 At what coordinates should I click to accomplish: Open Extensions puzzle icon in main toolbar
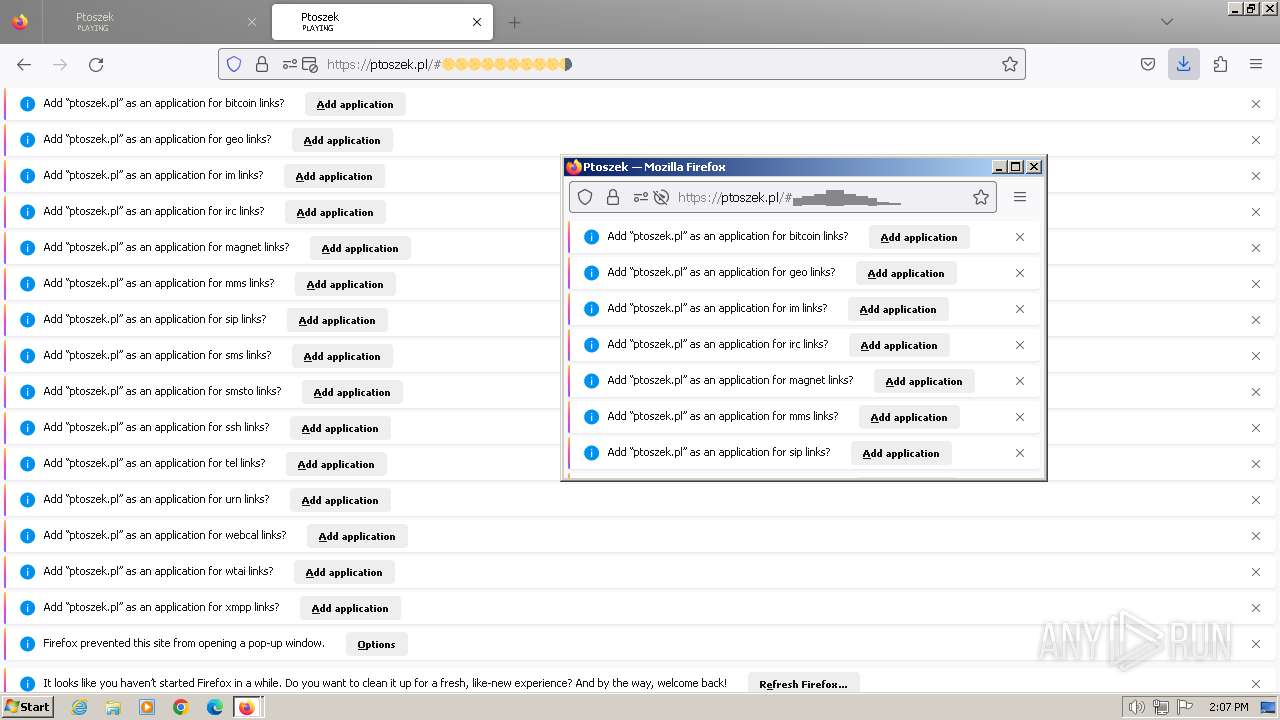point(1220,64)
